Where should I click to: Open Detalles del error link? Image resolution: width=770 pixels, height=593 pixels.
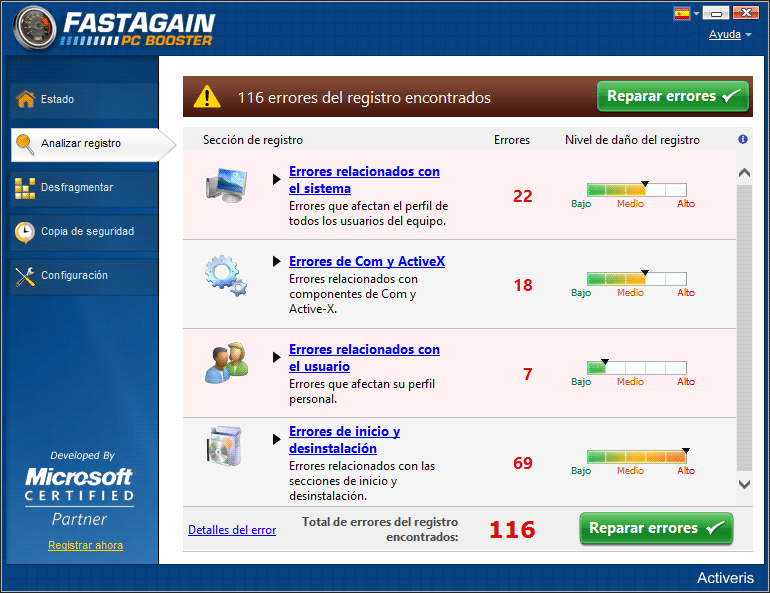tap(232, 530)
